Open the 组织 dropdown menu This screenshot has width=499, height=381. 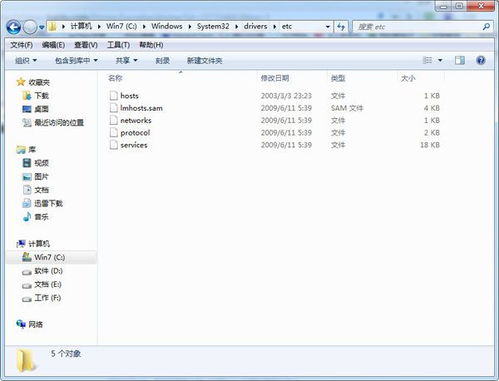coord(26,60)
